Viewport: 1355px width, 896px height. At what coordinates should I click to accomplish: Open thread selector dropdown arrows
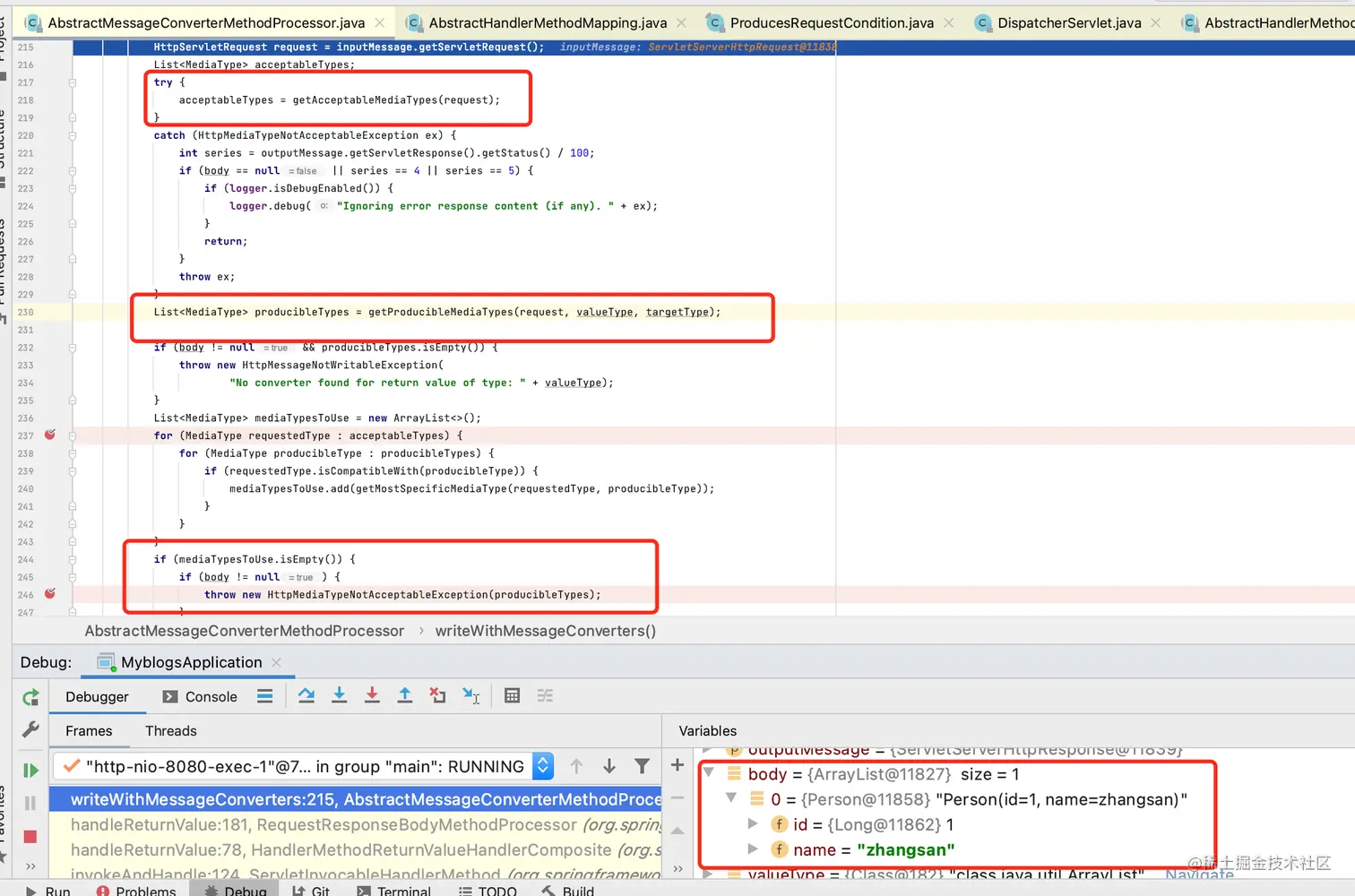pyautogui.click(x=542, y=766)
